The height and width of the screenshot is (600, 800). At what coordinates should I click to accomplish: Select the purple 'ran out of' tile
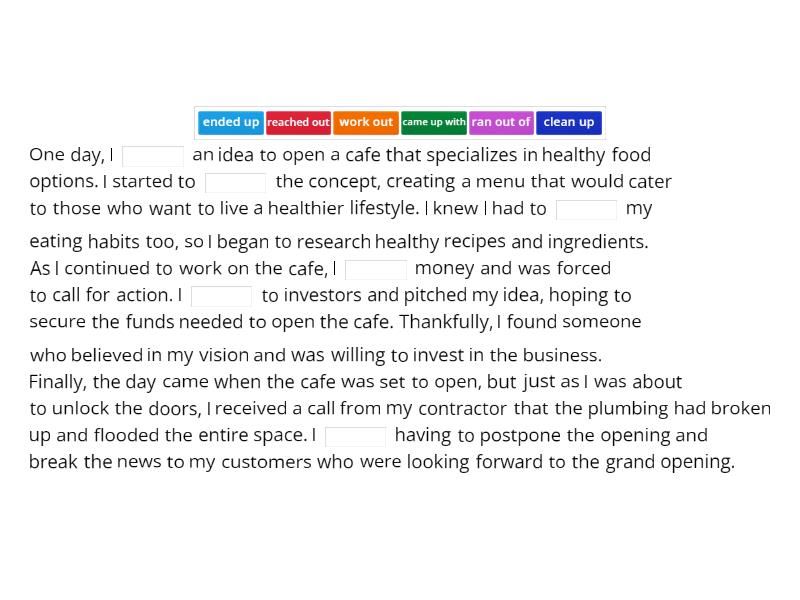[501, 122]
